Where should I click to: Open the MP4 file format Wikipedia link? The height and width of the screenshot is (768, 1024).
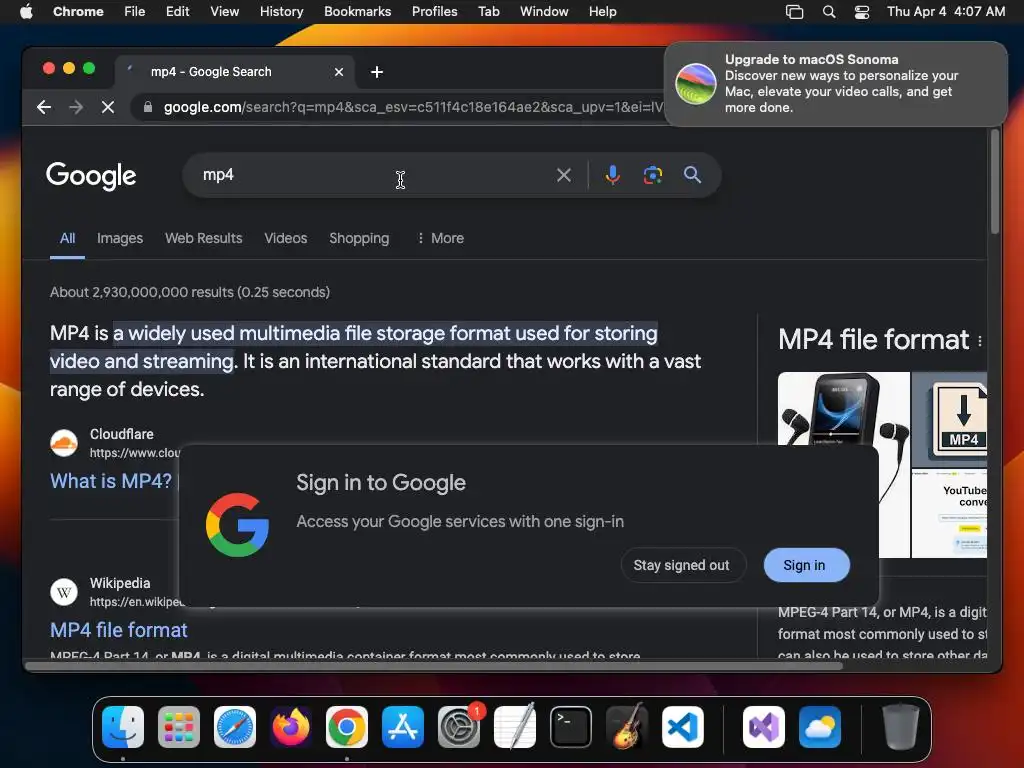(119, 630)
